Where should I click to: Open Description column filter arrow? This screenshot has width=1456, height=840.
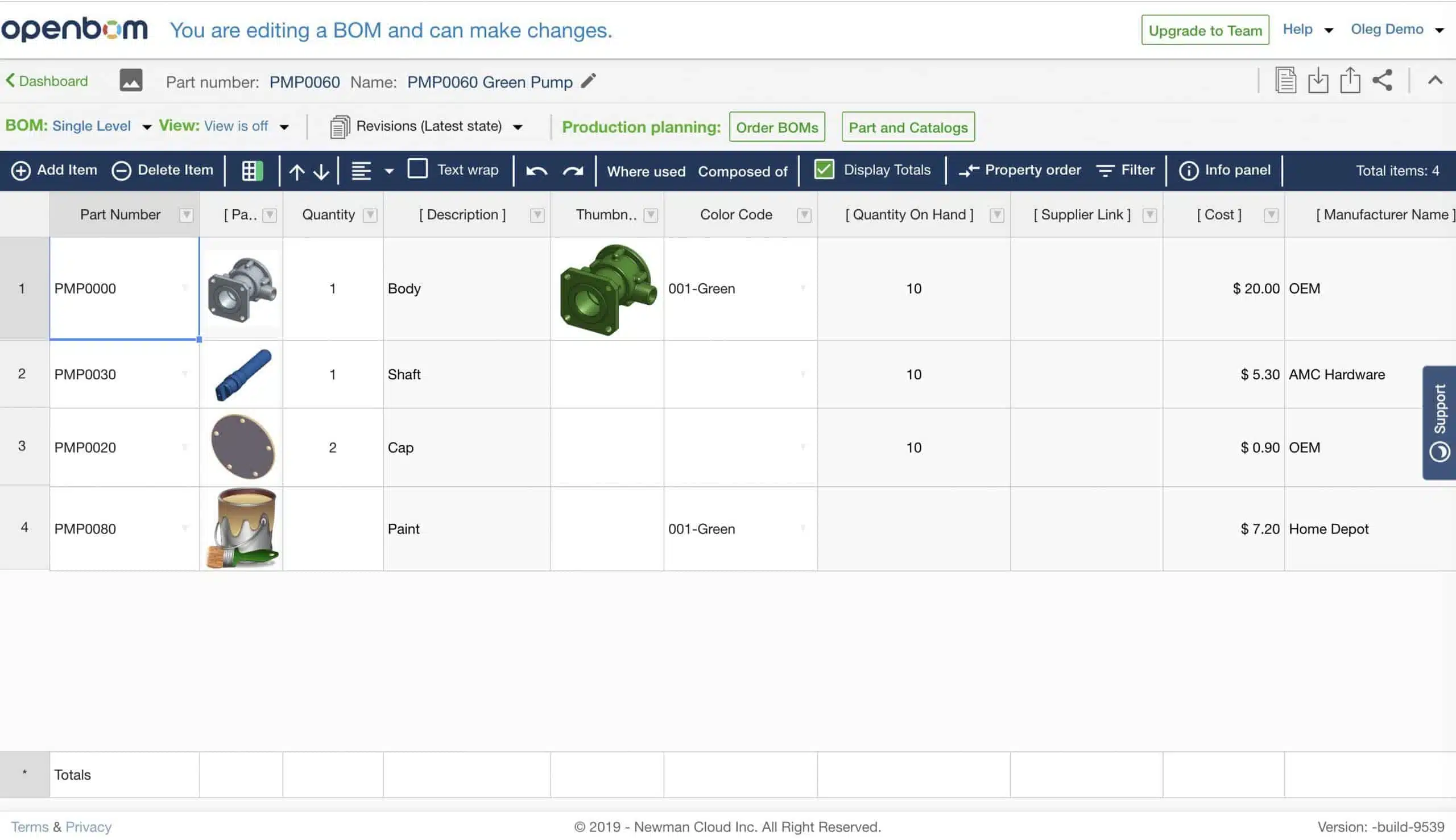537,215
